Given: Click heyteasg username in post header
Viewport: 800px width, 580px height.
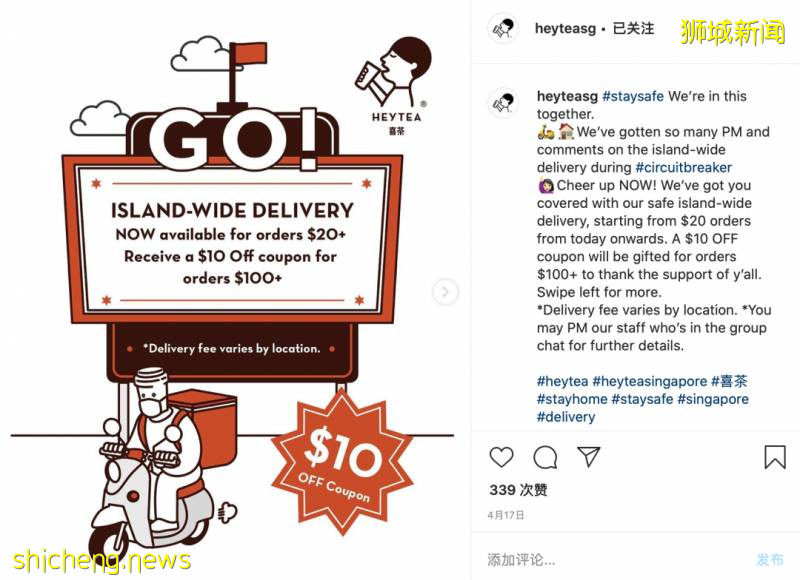Looking at the screenshot, I should click(565, 29).
